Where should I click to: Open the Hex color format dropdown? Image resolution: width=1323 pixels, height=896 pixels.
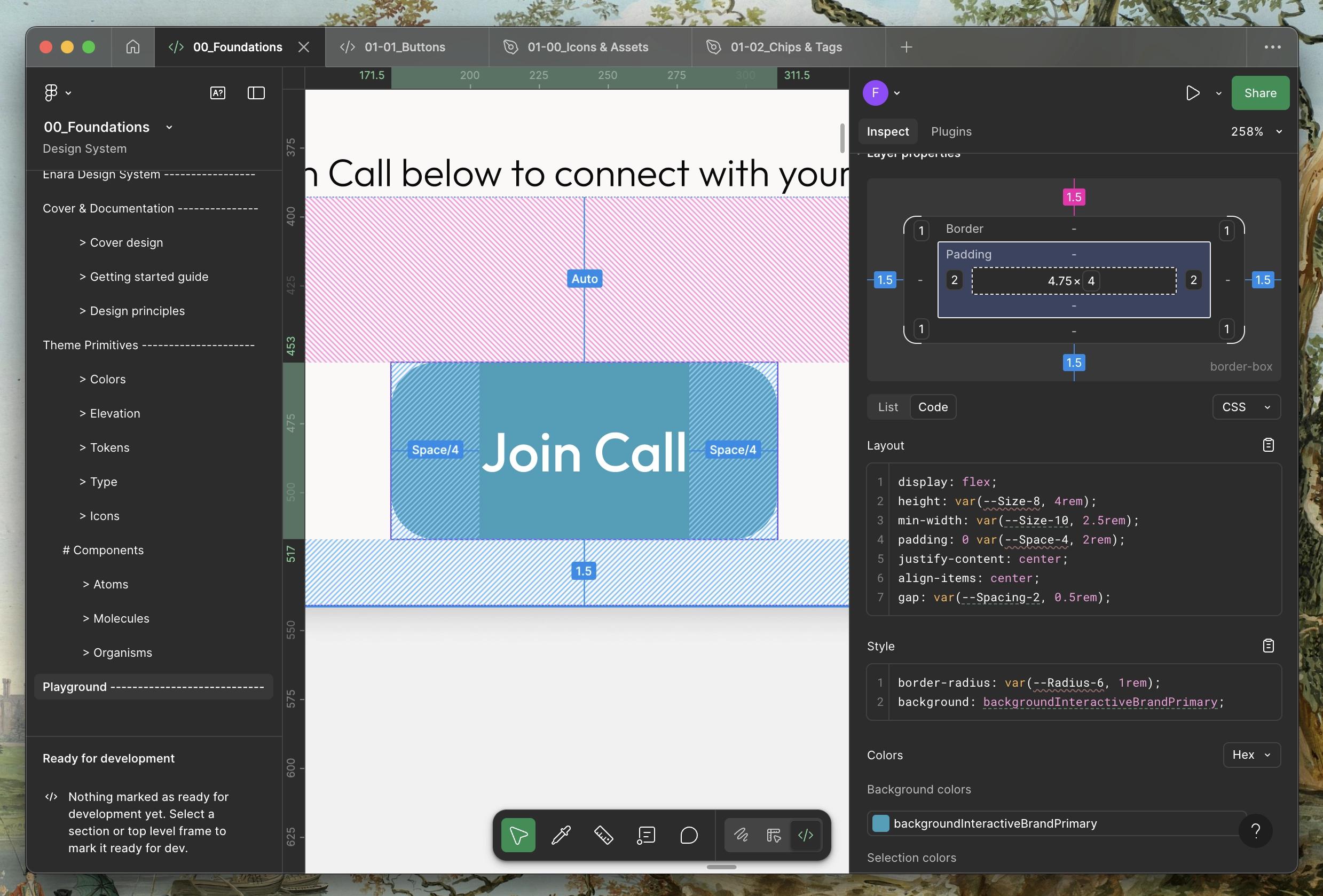(1251, 755)
